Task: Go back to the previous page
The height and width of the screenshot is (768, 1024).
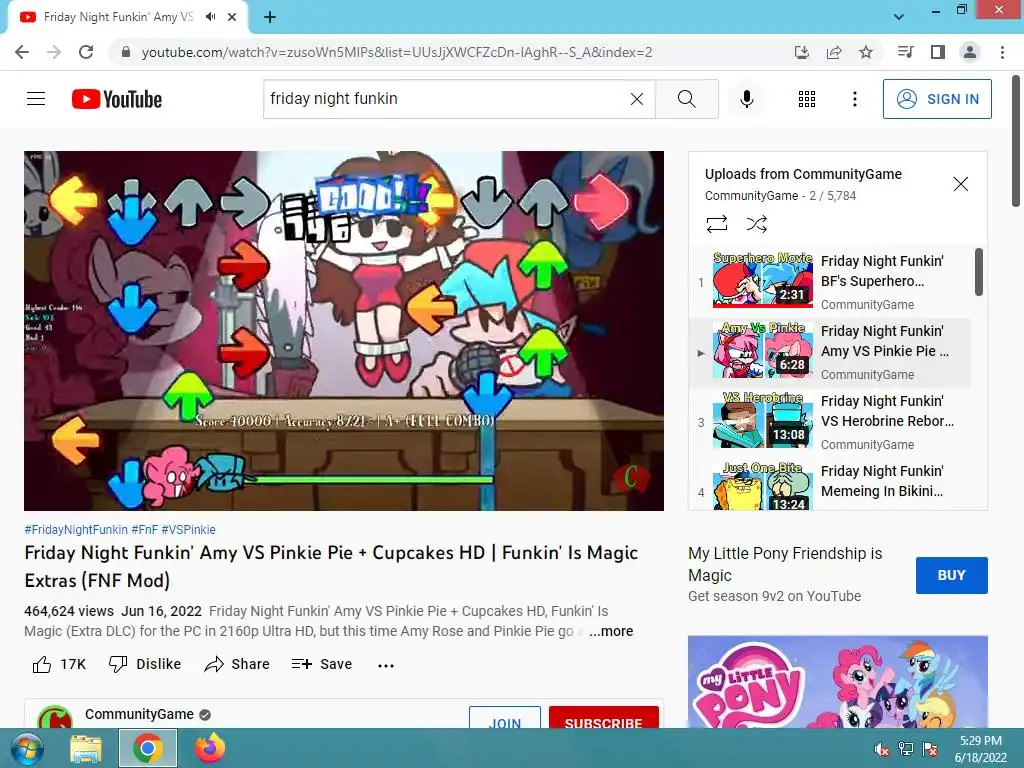Action: pyautogui.click(x=22, y=52)
